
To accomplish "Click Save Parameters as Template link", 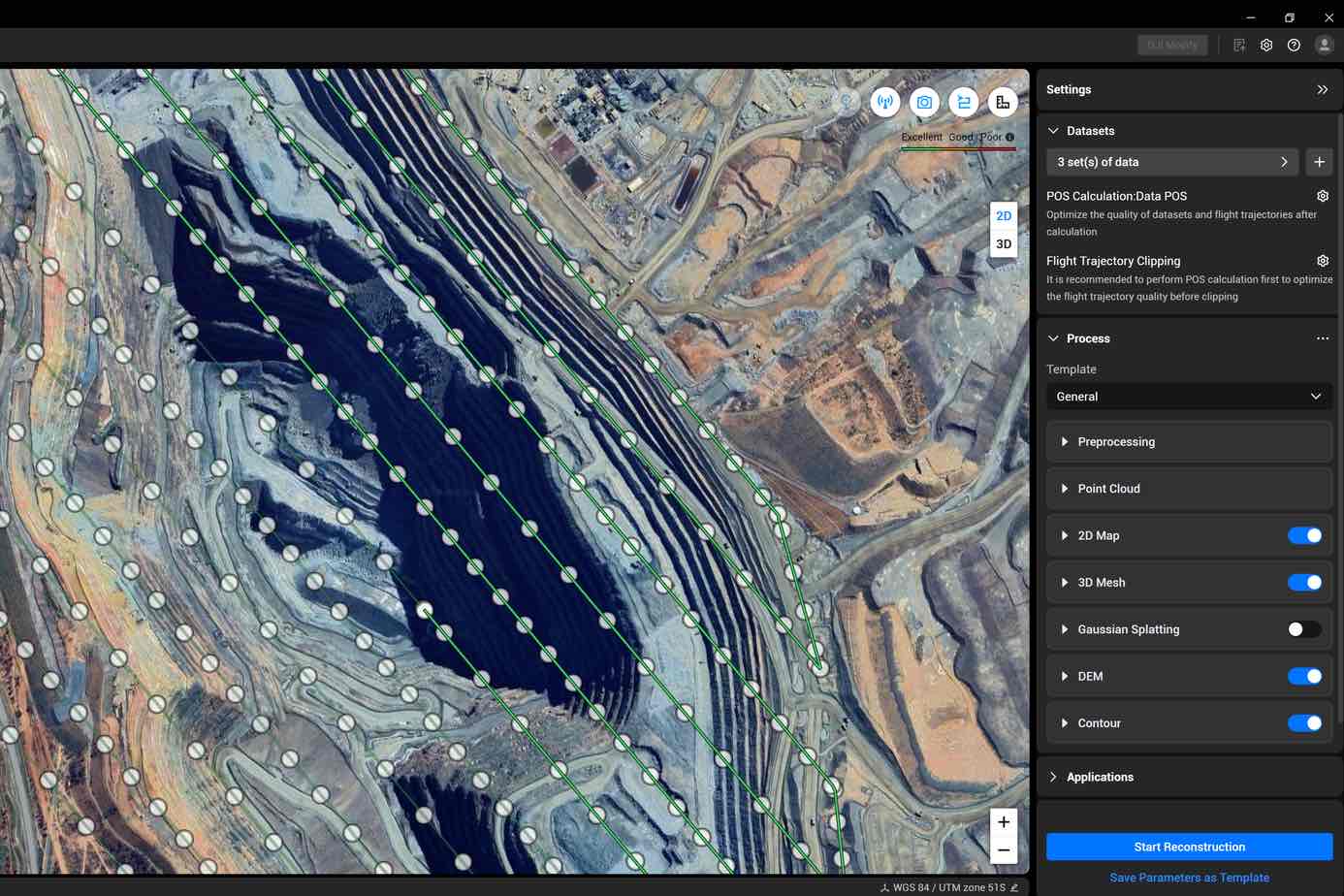I will [x=1189, y=878].
